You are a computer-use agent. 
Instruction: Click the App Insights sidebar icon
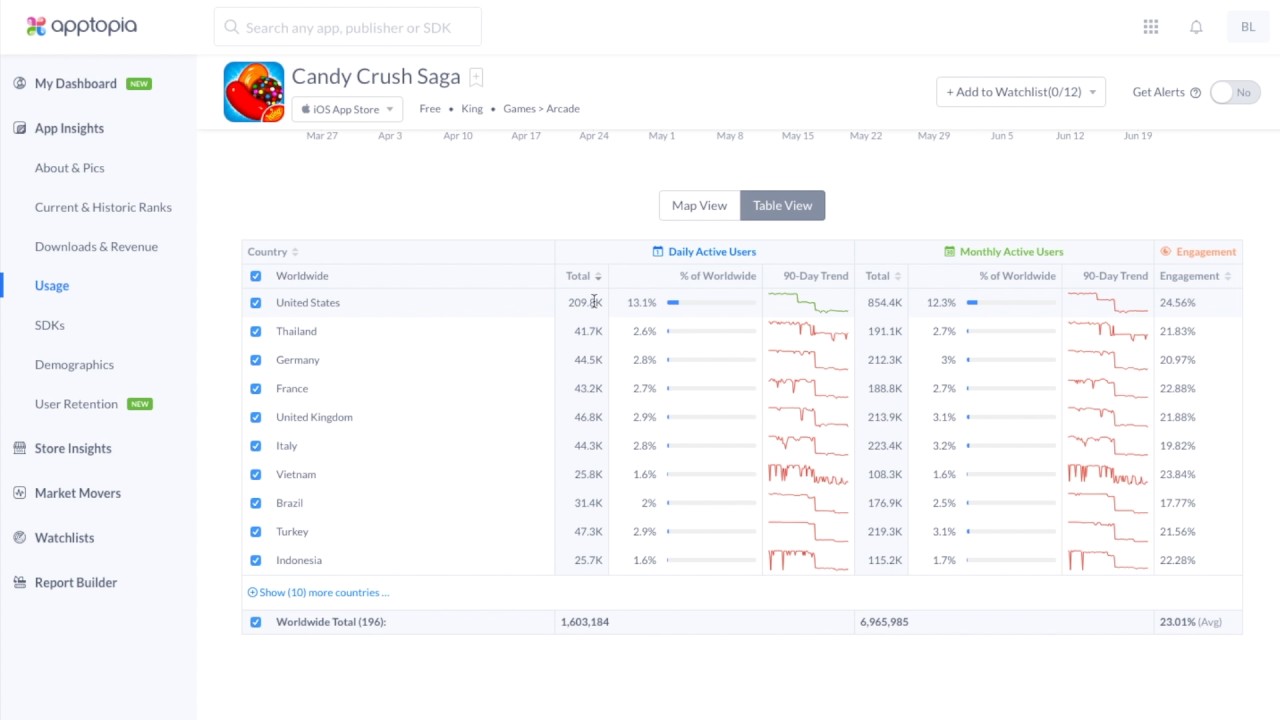coord(20,128)
